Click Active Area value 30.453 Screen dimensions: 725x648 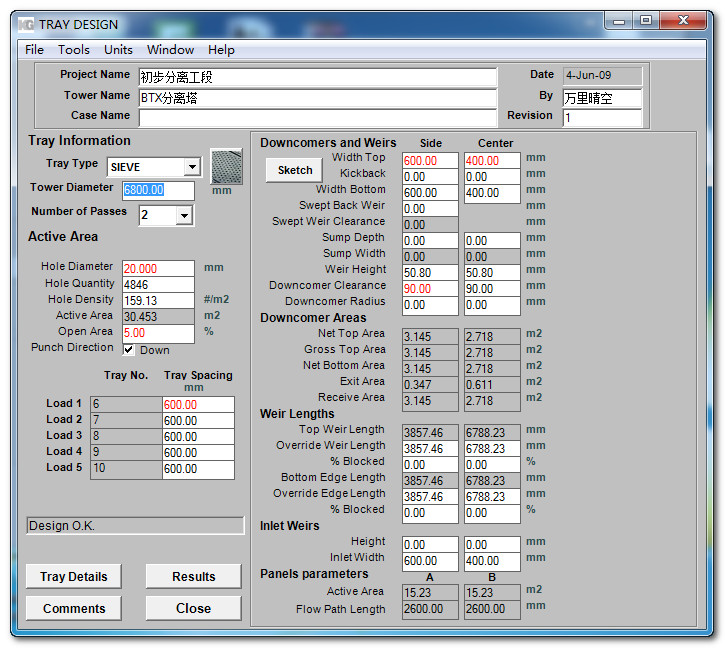click(158, 317)
